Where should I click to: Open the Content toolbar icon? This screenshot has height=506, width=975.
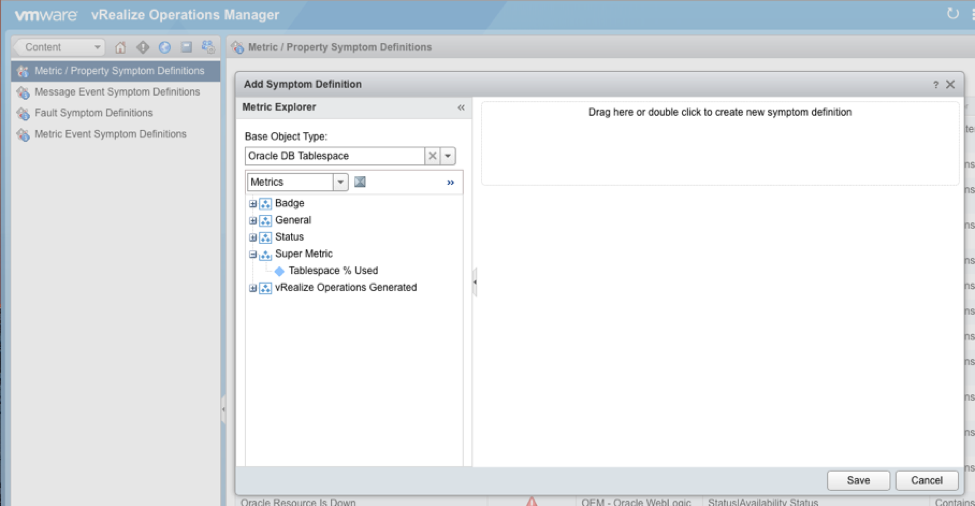coord(187,47)
